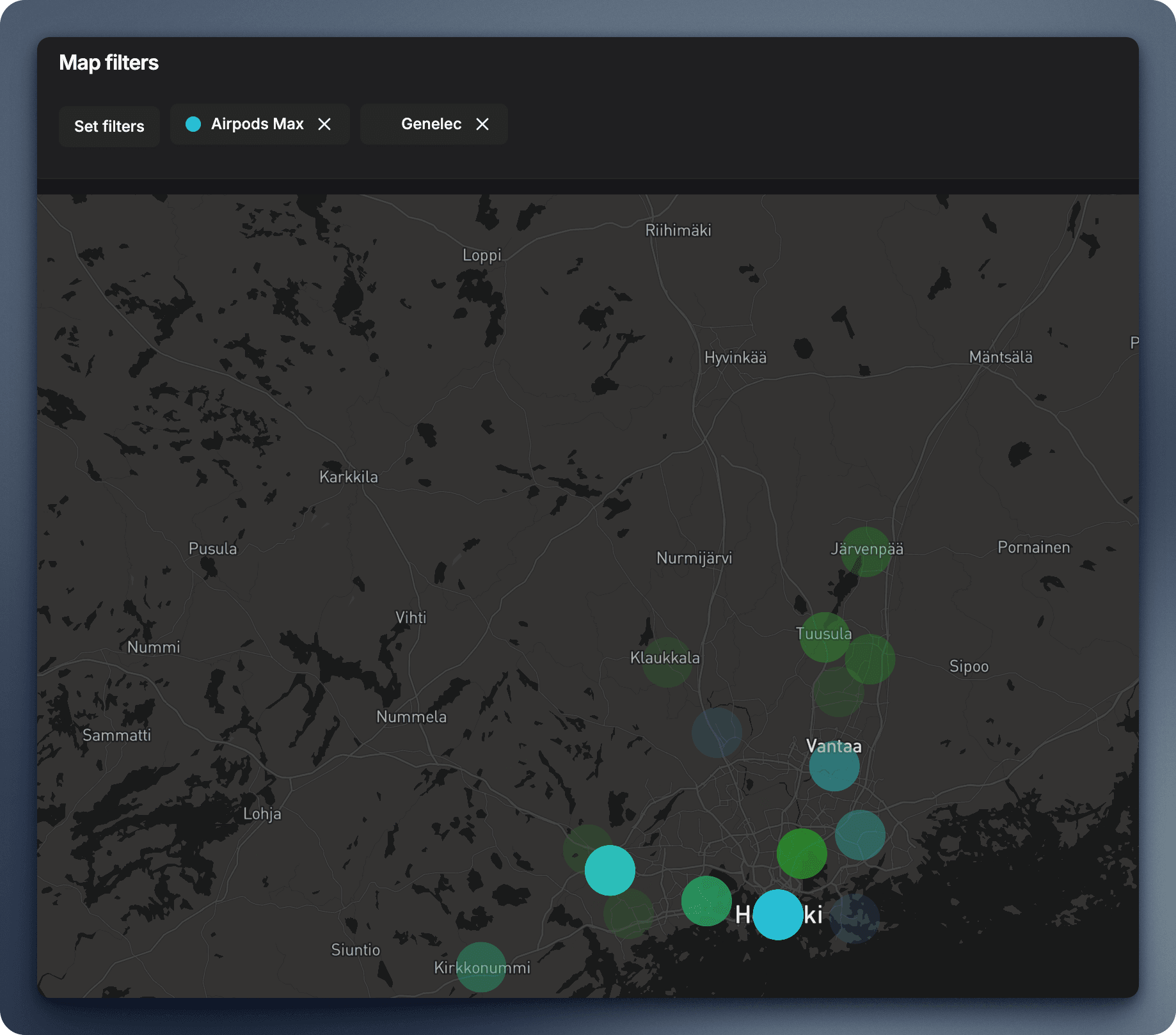Click the bright green marker north of Helsinki
The width and height of the screenshot is (1176, 1035).
801,853
